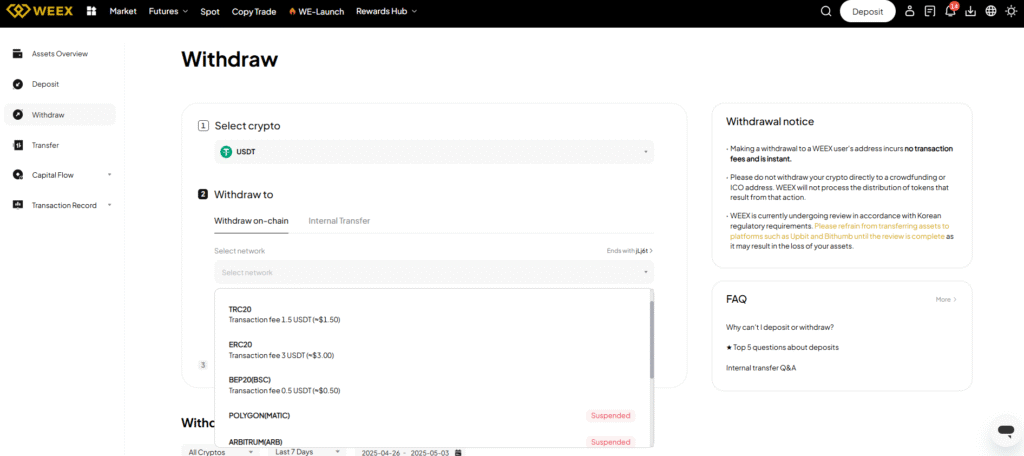Click the 2025-05-03 end date field
This screenshot has width=1024, height=456.
(430, 452)
